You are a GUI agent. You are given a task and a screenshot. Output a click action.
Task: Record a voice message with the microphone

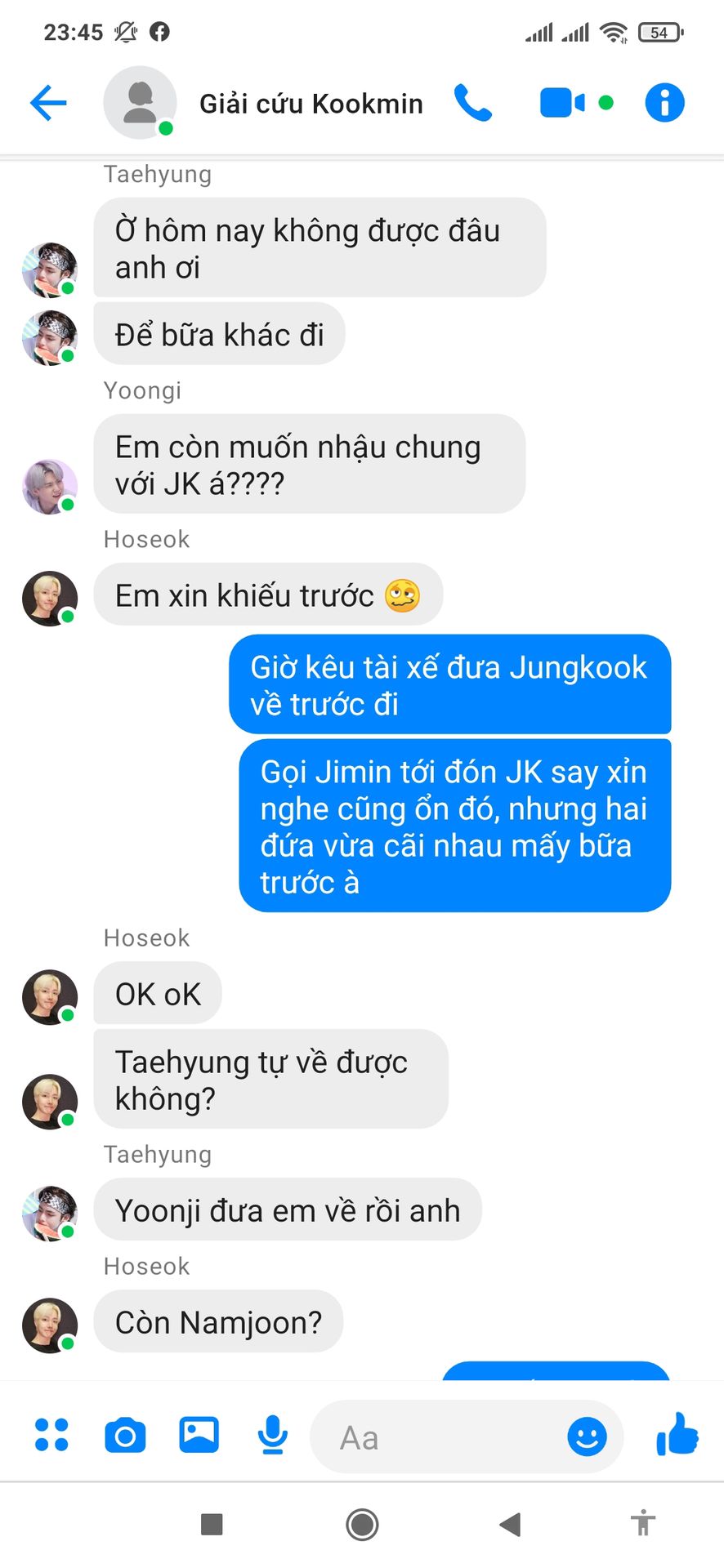tap(272, 1435)
